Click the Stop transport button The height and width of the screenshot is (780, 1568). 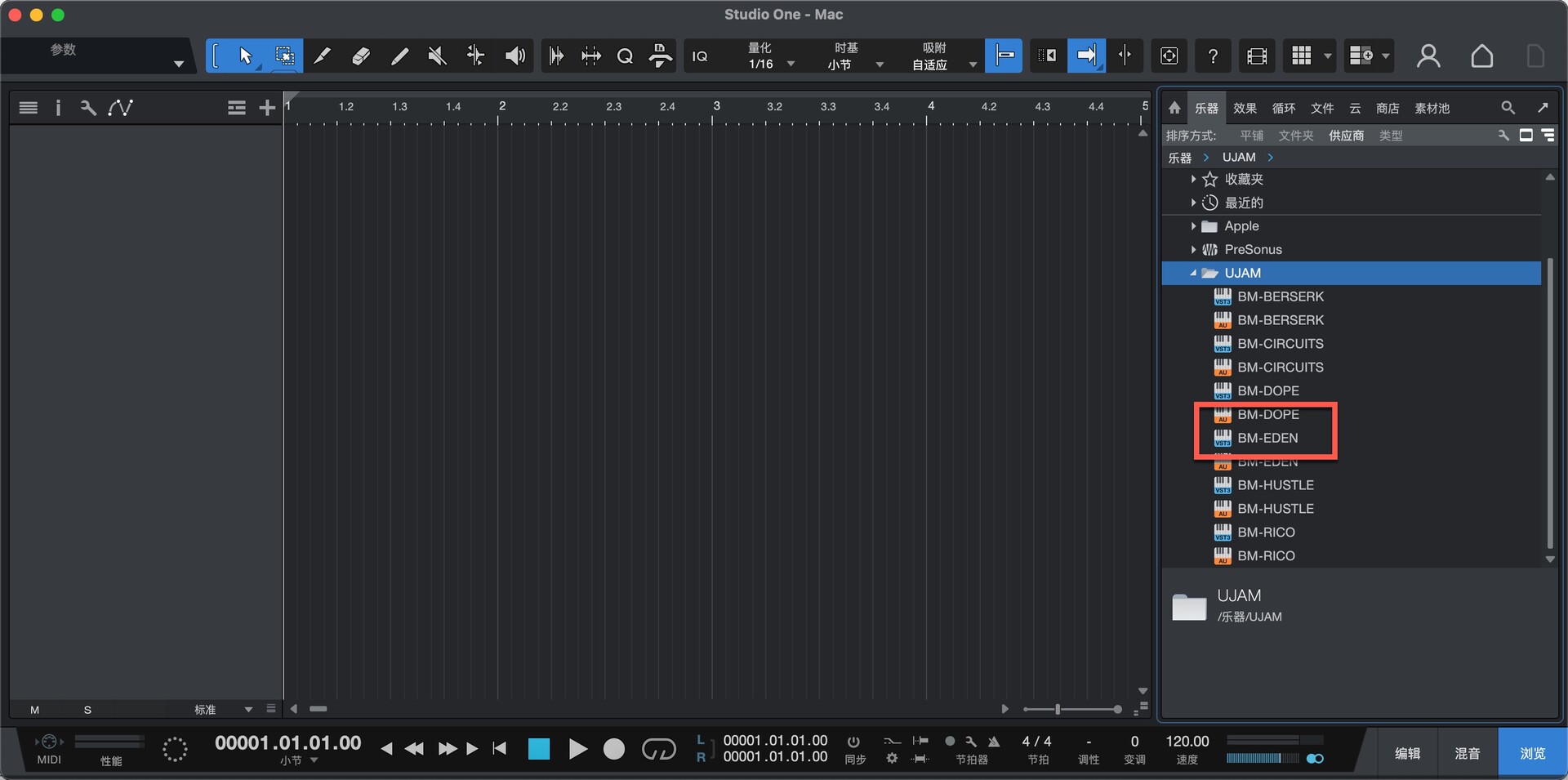tap(539, 749)
